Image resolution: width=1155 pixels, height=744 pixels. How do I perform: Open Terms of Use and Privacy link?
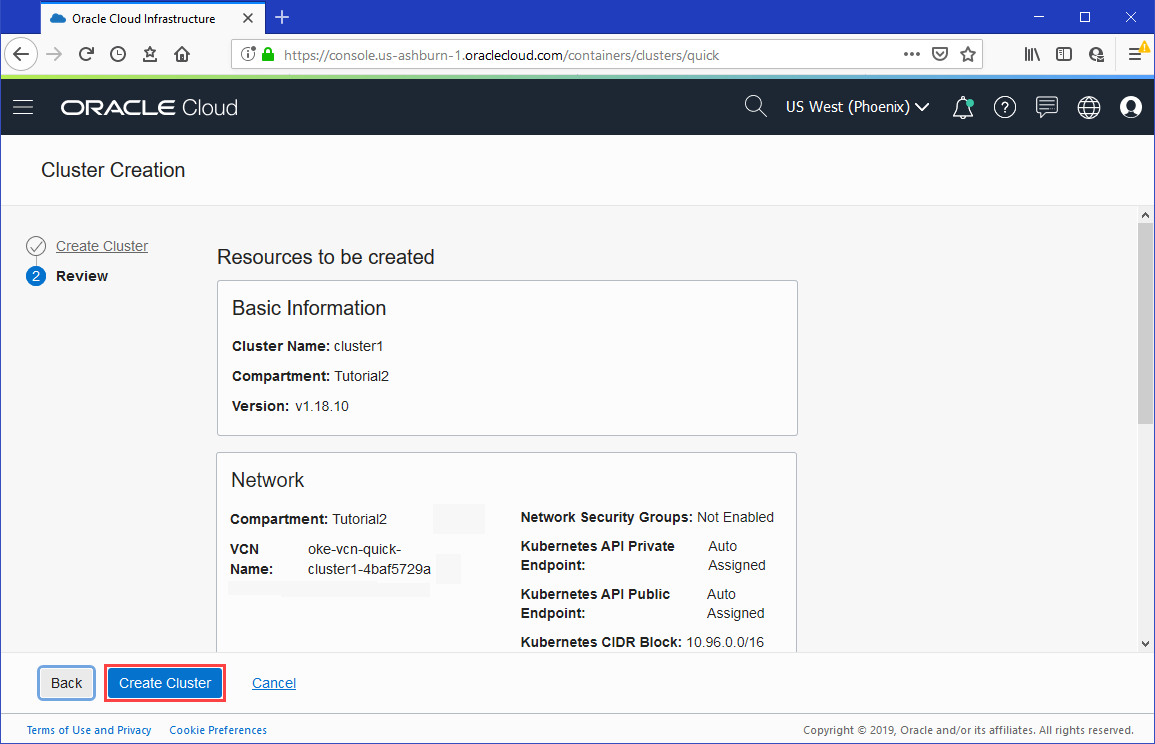[x=89, y=730]
